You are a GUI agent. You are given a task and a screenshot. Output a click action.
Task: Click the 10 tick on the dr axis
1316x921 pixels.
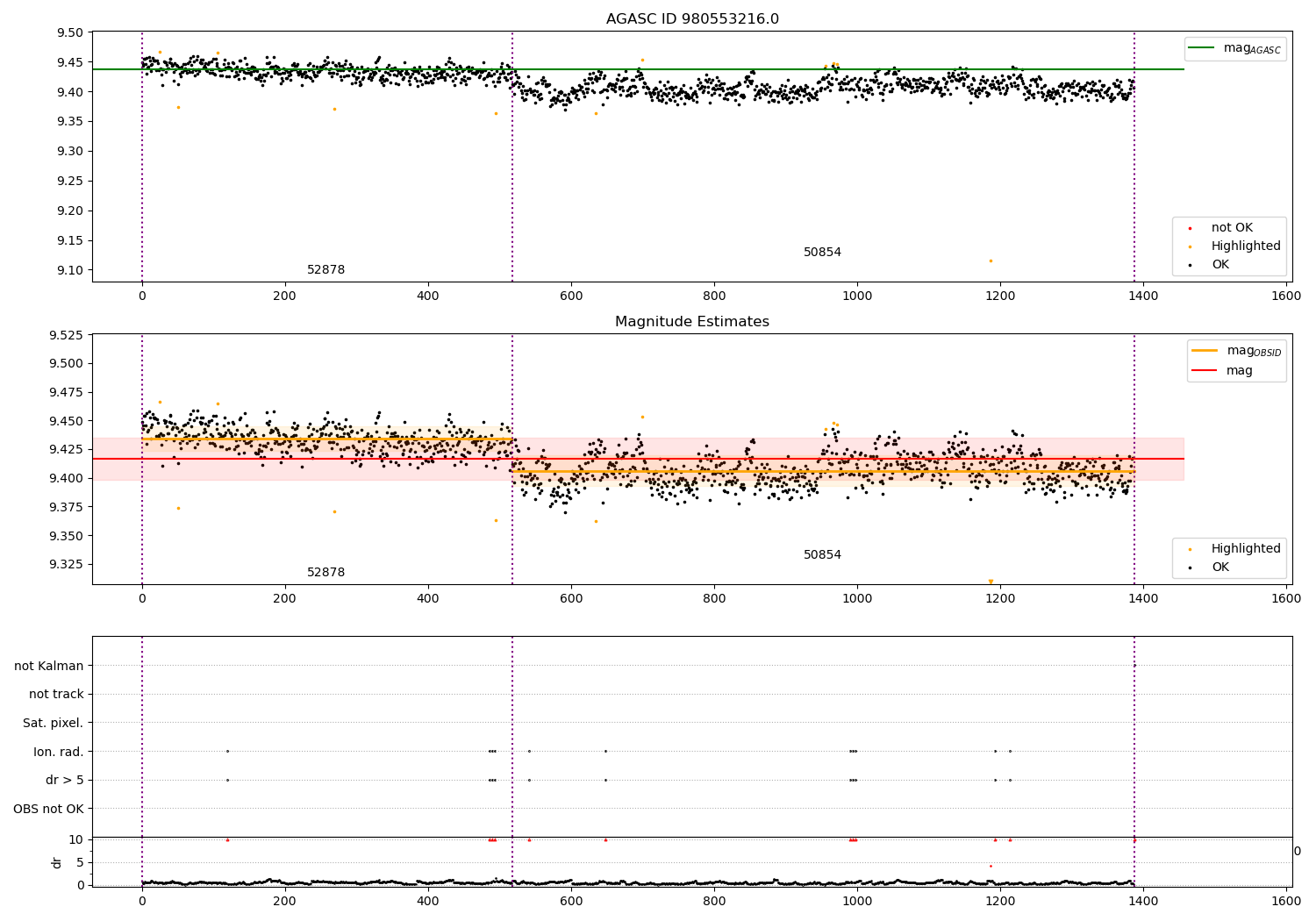click(x=76, y=840)
